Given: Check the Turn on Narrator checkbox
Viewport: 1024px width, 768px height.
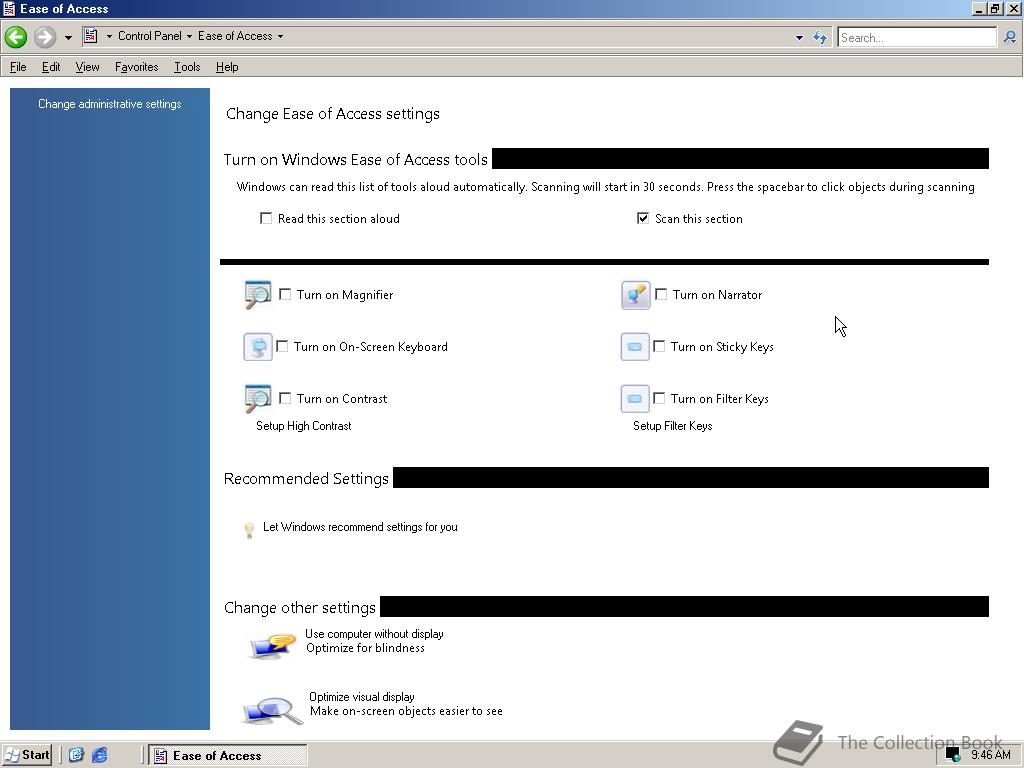Looking at the screenshot, I should tap(661, 295).
